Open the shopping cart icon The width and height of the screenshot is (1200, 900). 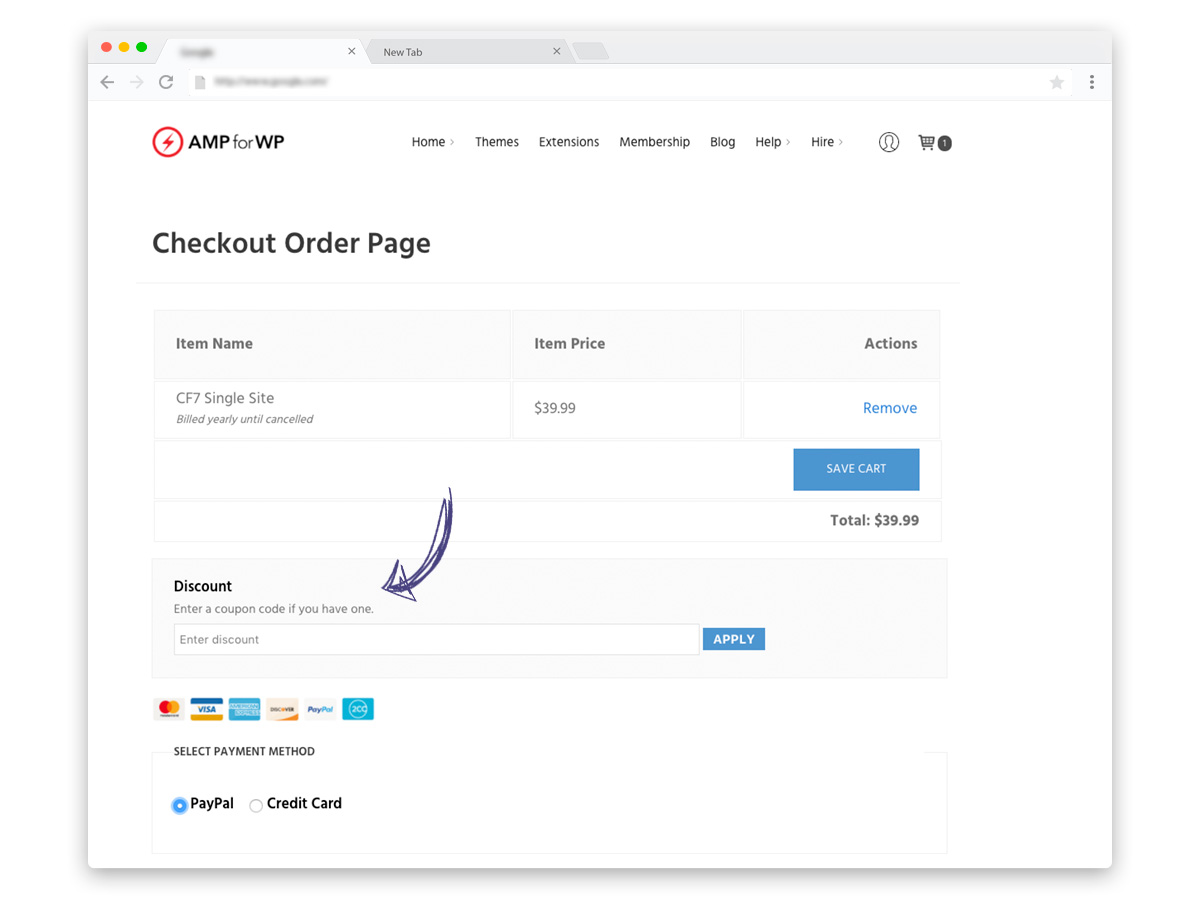coord(928,142)
